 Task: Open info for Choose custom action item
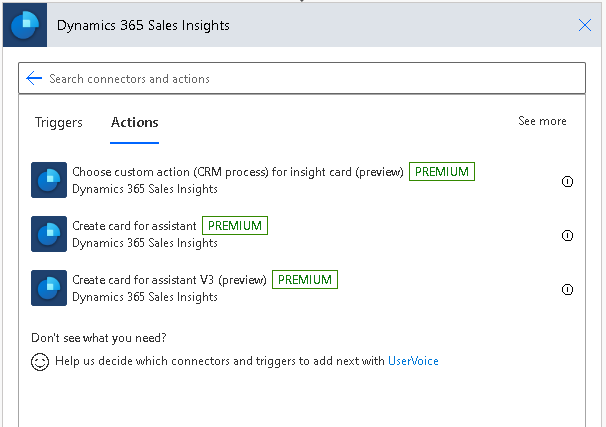point(567,181)
